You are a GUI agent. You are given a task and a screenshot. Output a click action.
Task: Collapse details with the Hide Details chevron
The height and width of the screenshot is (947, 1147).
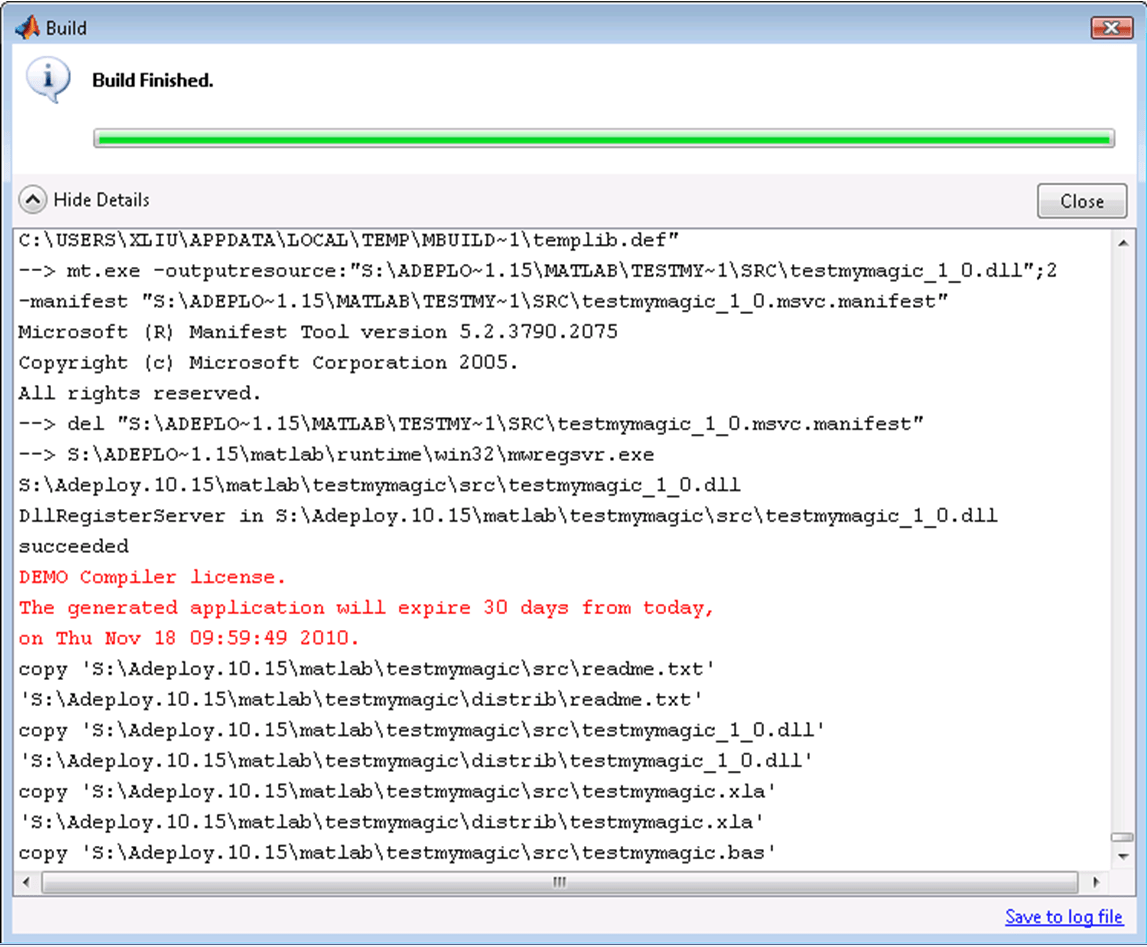32,200
